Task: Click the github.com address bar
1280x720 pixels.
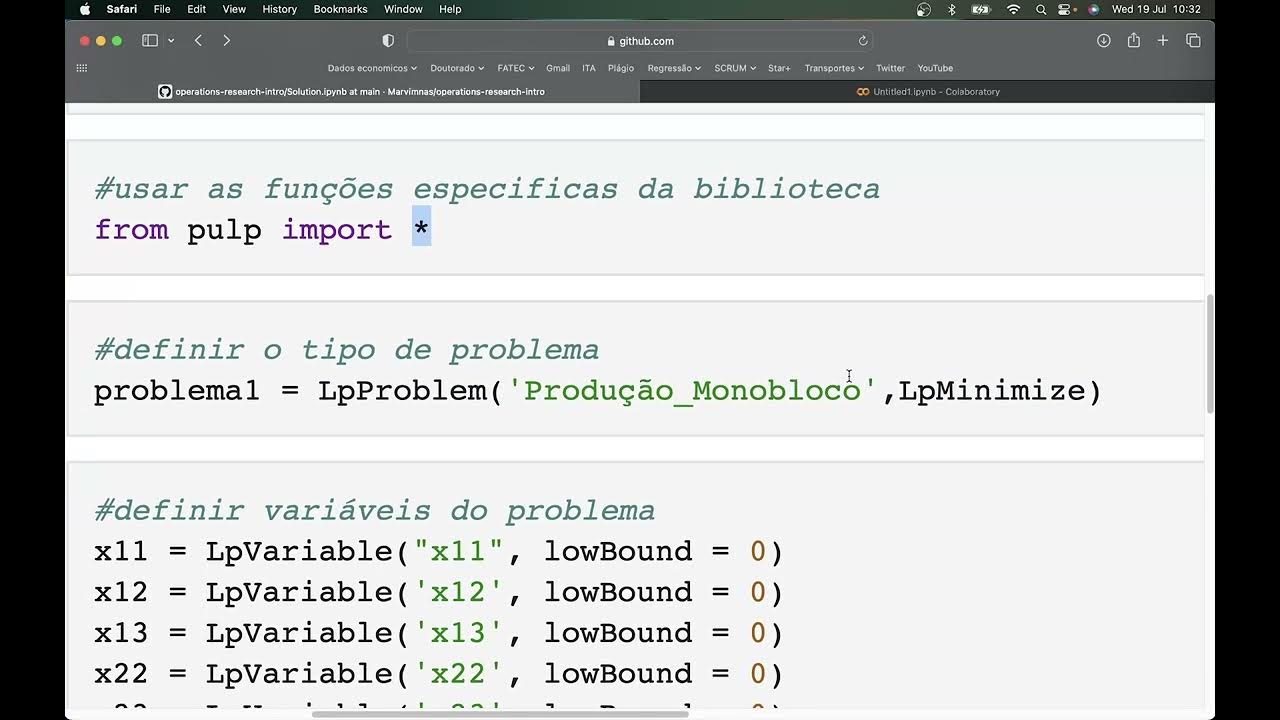Action: click(640, 41)
